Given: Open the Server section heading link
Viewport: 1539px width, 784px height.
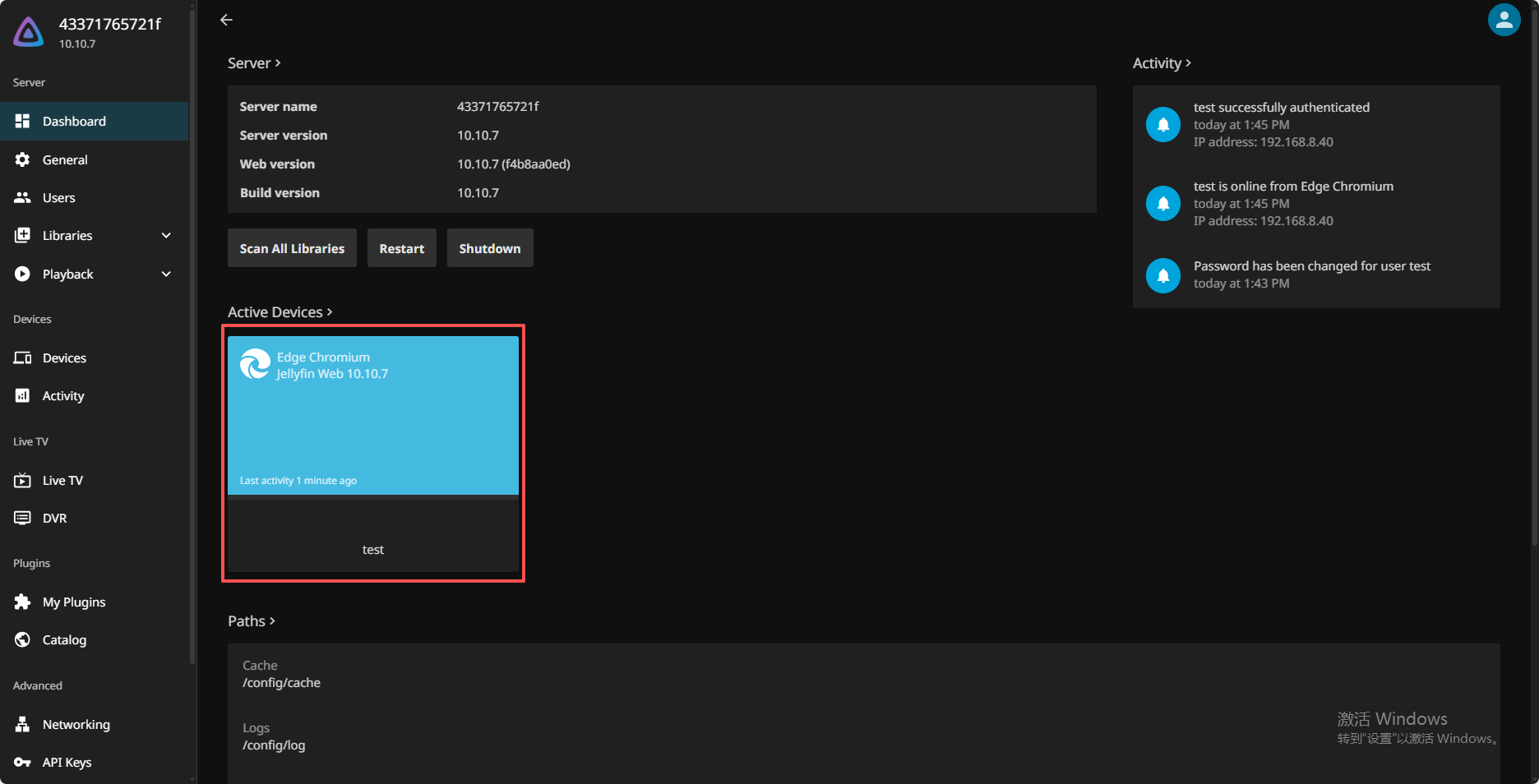Looking at the screenshot, I should (254, 63).
